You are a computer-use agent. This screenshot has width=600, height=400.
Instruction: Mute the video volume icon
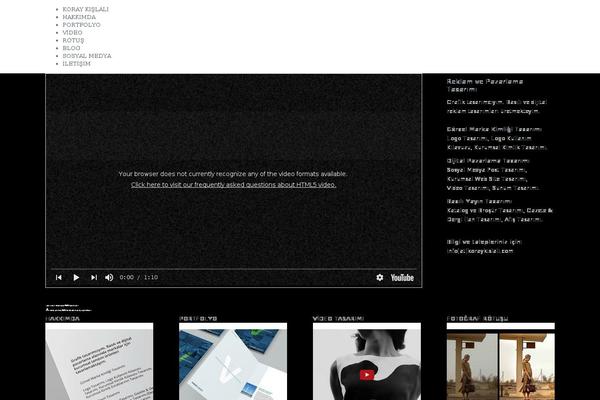[109, 277]
